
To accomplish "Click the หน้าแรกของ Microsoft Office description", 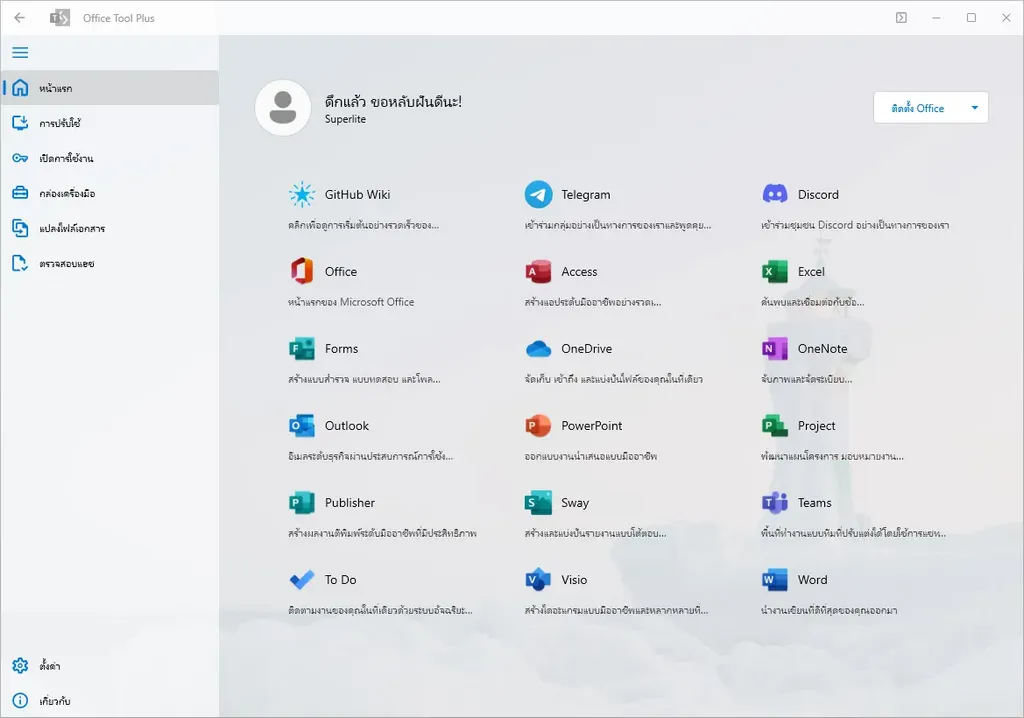I will tap(351, 302).
